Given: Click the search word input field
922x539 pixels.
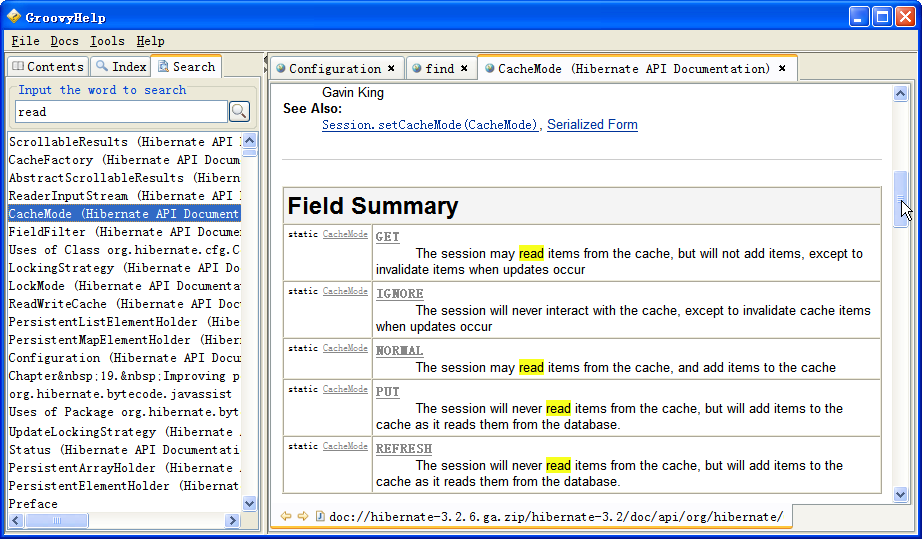Looking at the screenshot, I should tap(121, 112).
